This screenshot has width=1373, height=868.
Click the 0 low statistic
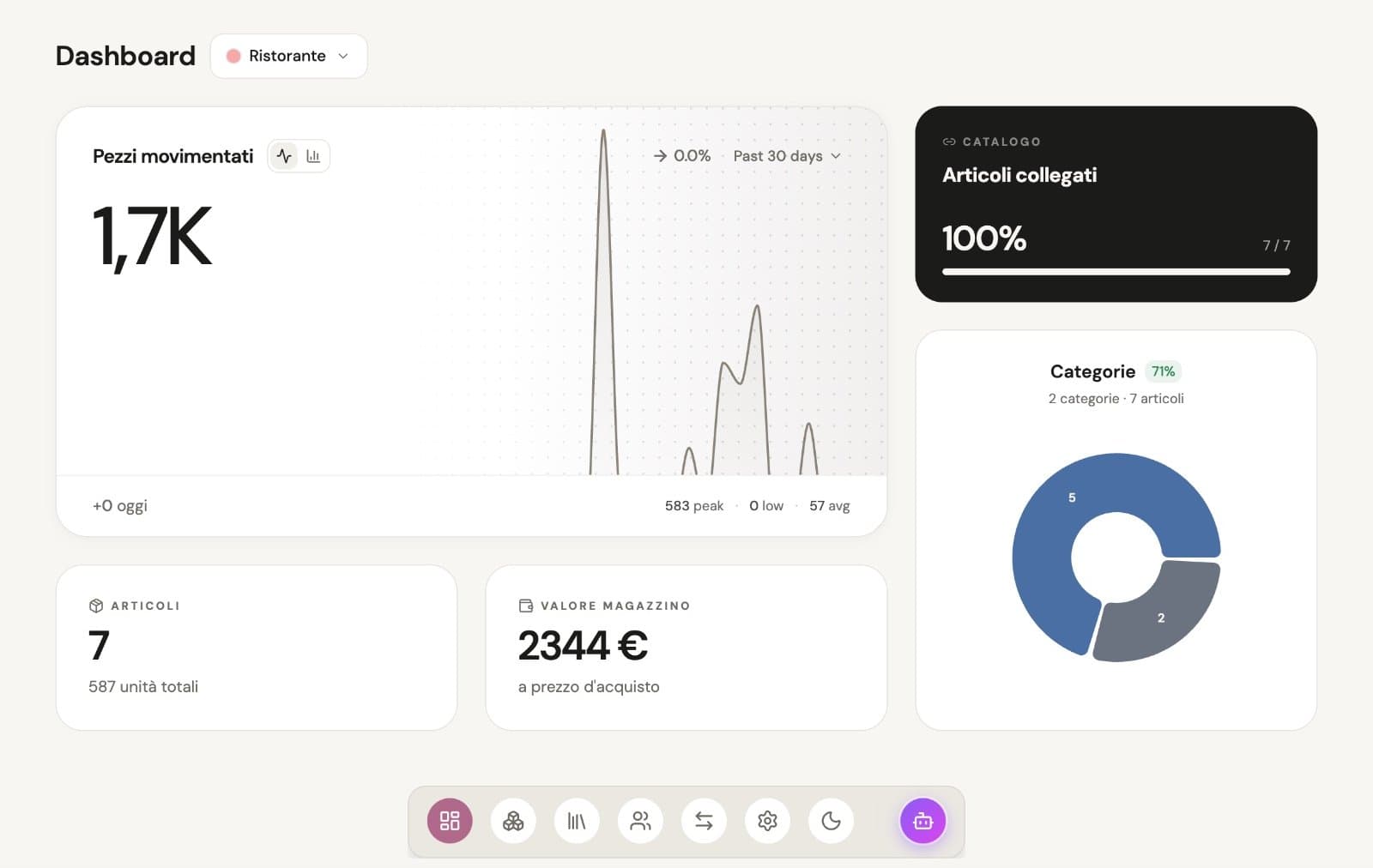click(x=766, y=506)
